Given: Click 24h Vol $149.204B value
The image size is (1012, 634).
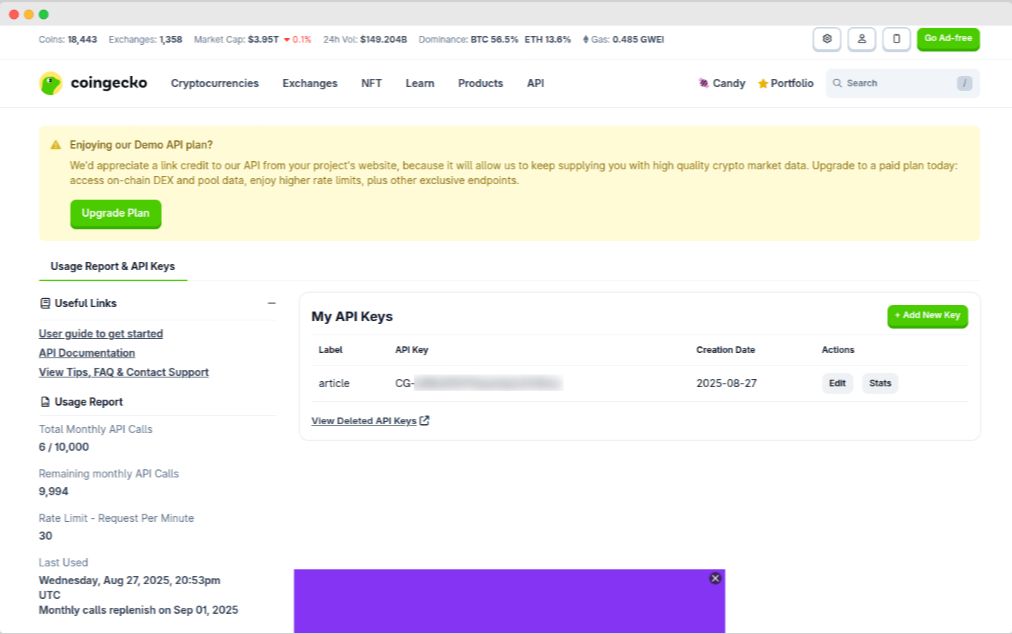Looking at the screenshot, I should 383,39.
